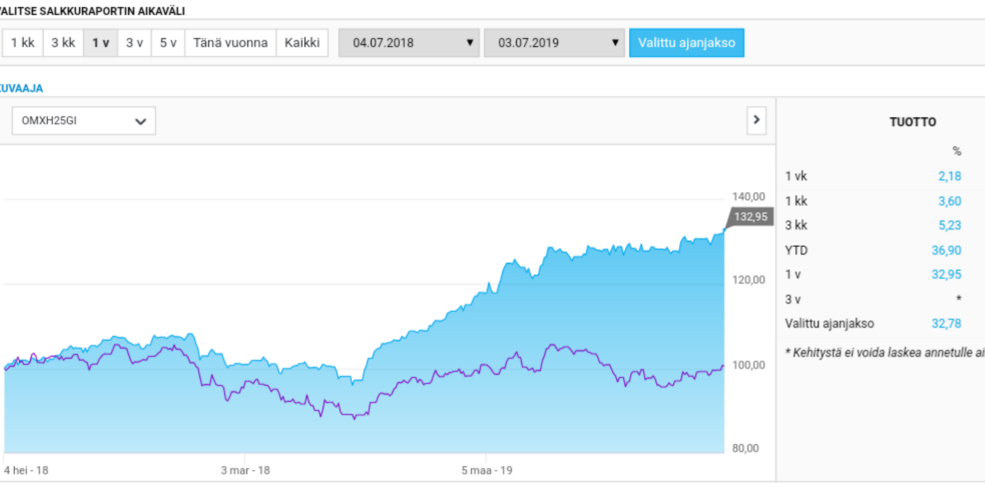Toggle the 1 v period button
985x490 pixels.
(100, 43)
